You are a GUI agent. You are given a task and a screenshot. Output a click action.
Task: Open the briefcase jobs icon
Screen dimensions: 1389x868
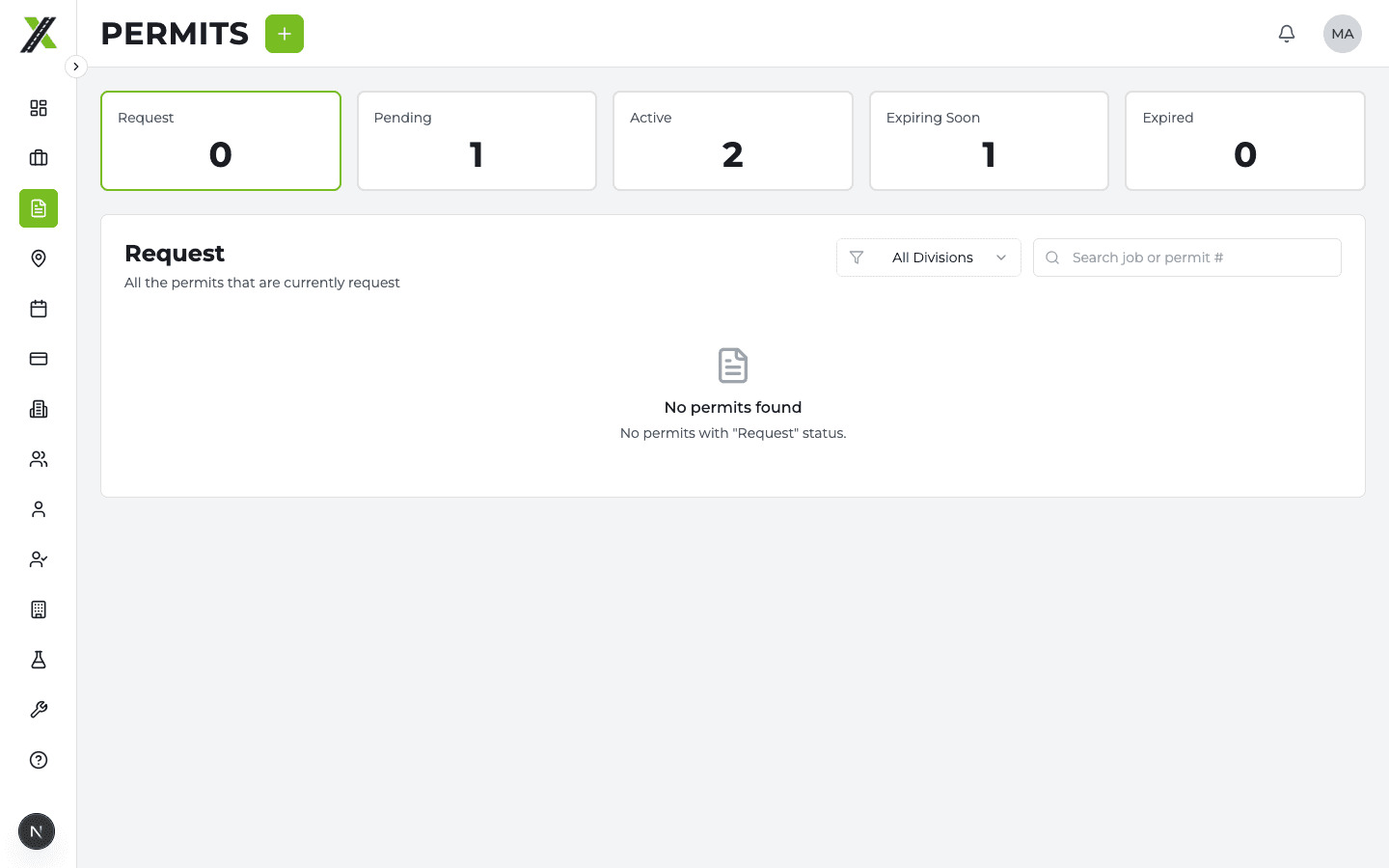(x=39, y=158)
